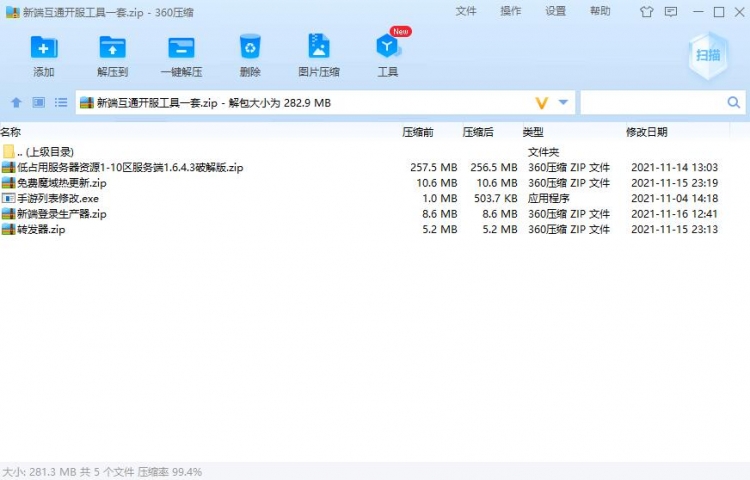Image resolution: width=750 pixels, height=480 pixels.
Task: Go up one level with the up arrow
Action: (16, 102)
